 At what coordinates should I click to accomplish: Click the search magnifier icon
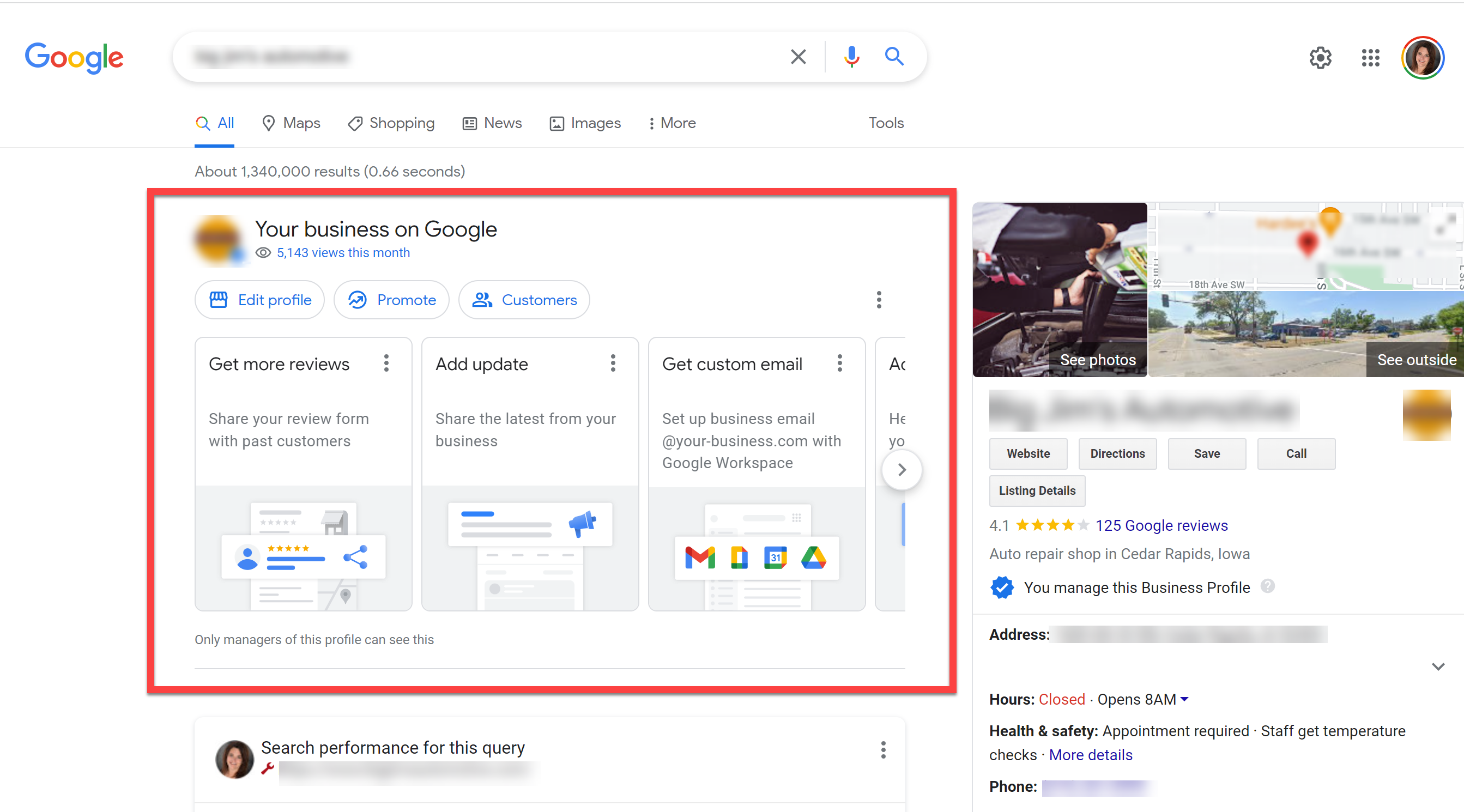(893, 57)
